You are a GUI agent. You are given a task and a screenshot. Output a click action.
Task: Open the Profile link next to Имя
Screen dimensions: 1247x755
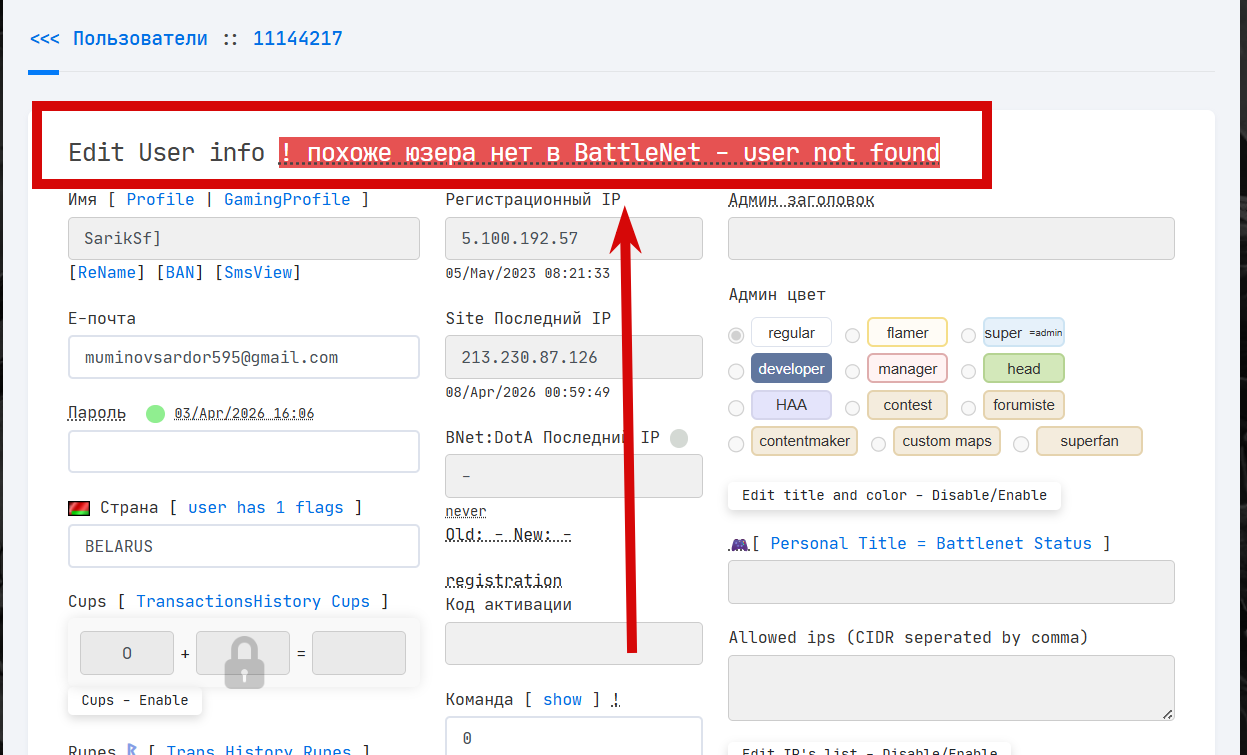click(160, 199)
